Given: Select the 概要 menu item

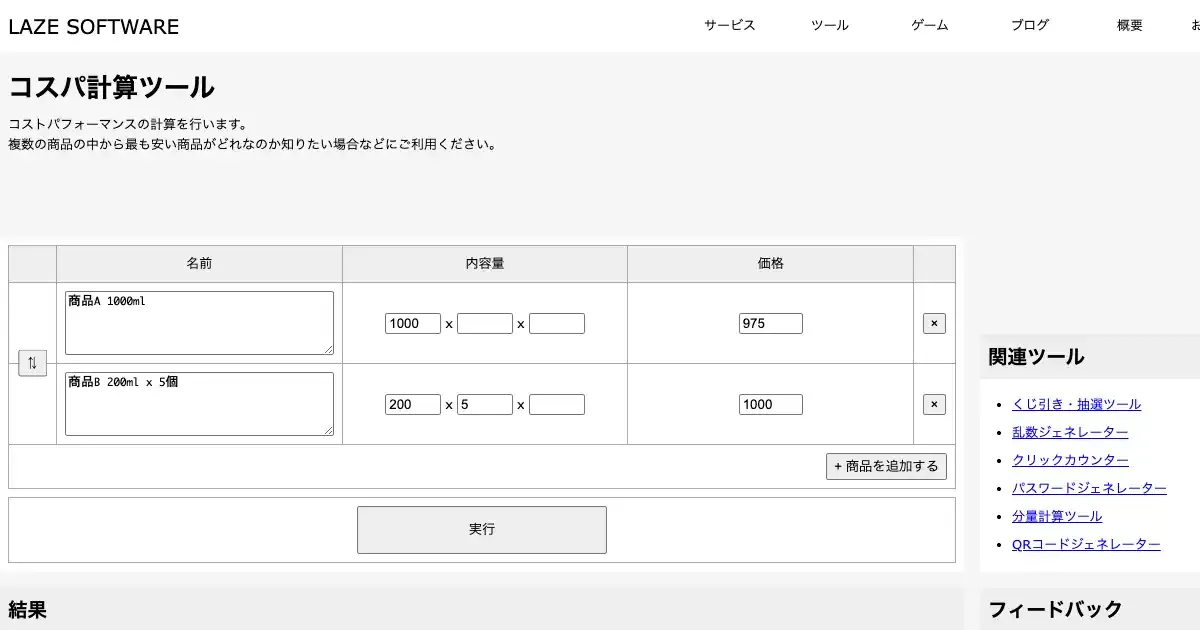Looking at the screenshot, I should click(1129, 26).
